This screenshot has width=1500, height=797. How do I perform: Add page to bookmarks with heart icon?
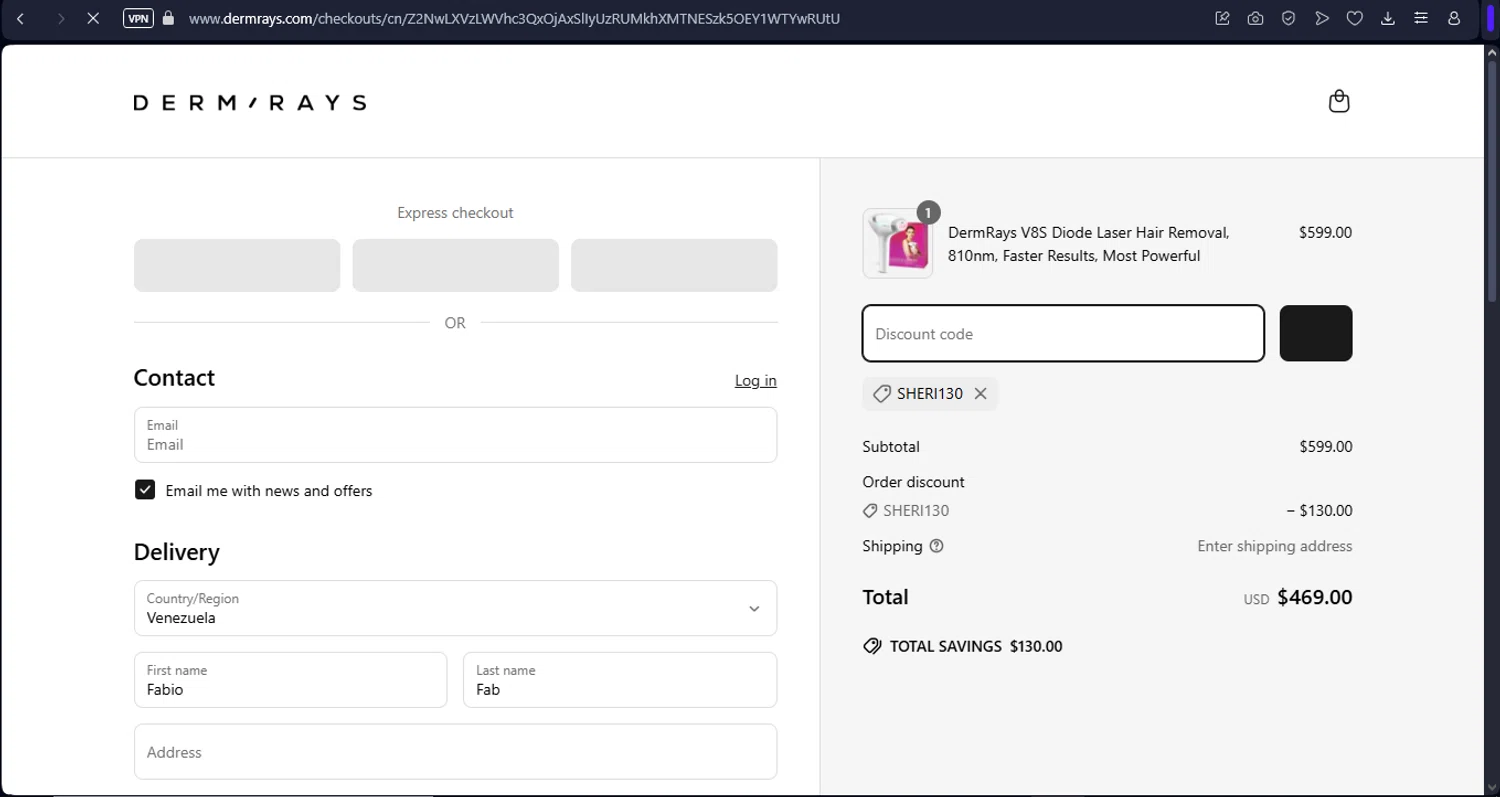click(x=1355, y=18)
